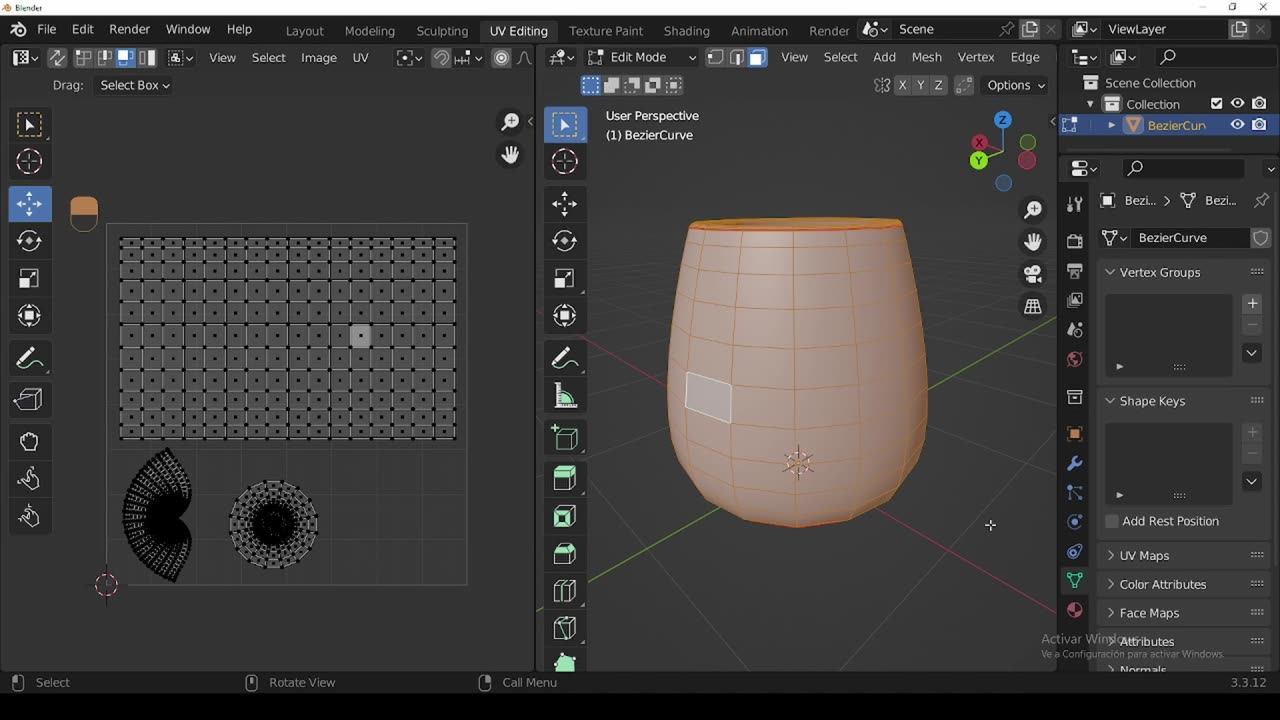Open the Modifier properties wrench tab

tap(1075, 463)
